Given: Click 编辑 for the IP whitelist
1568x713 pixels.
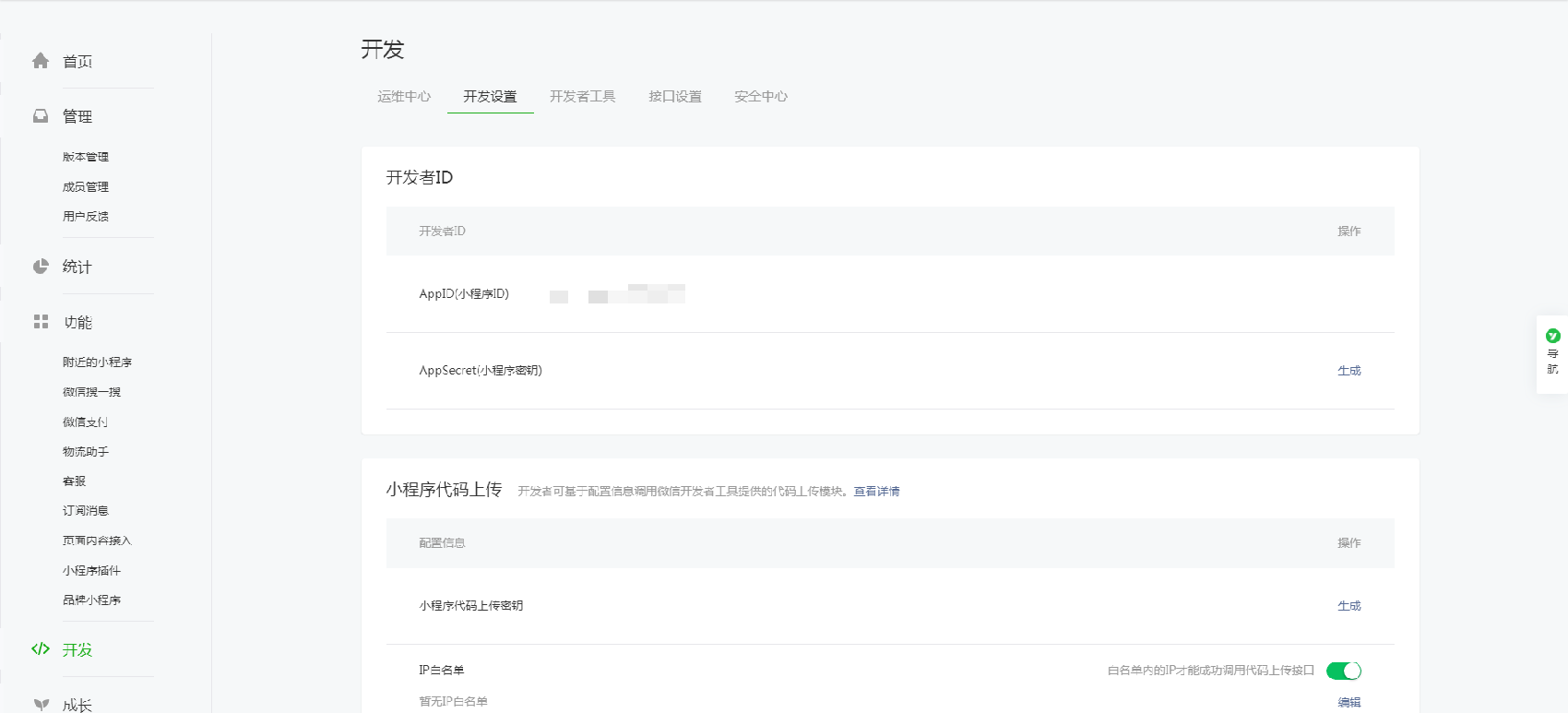Looking at the screenshot, I should pos(1349,702).
